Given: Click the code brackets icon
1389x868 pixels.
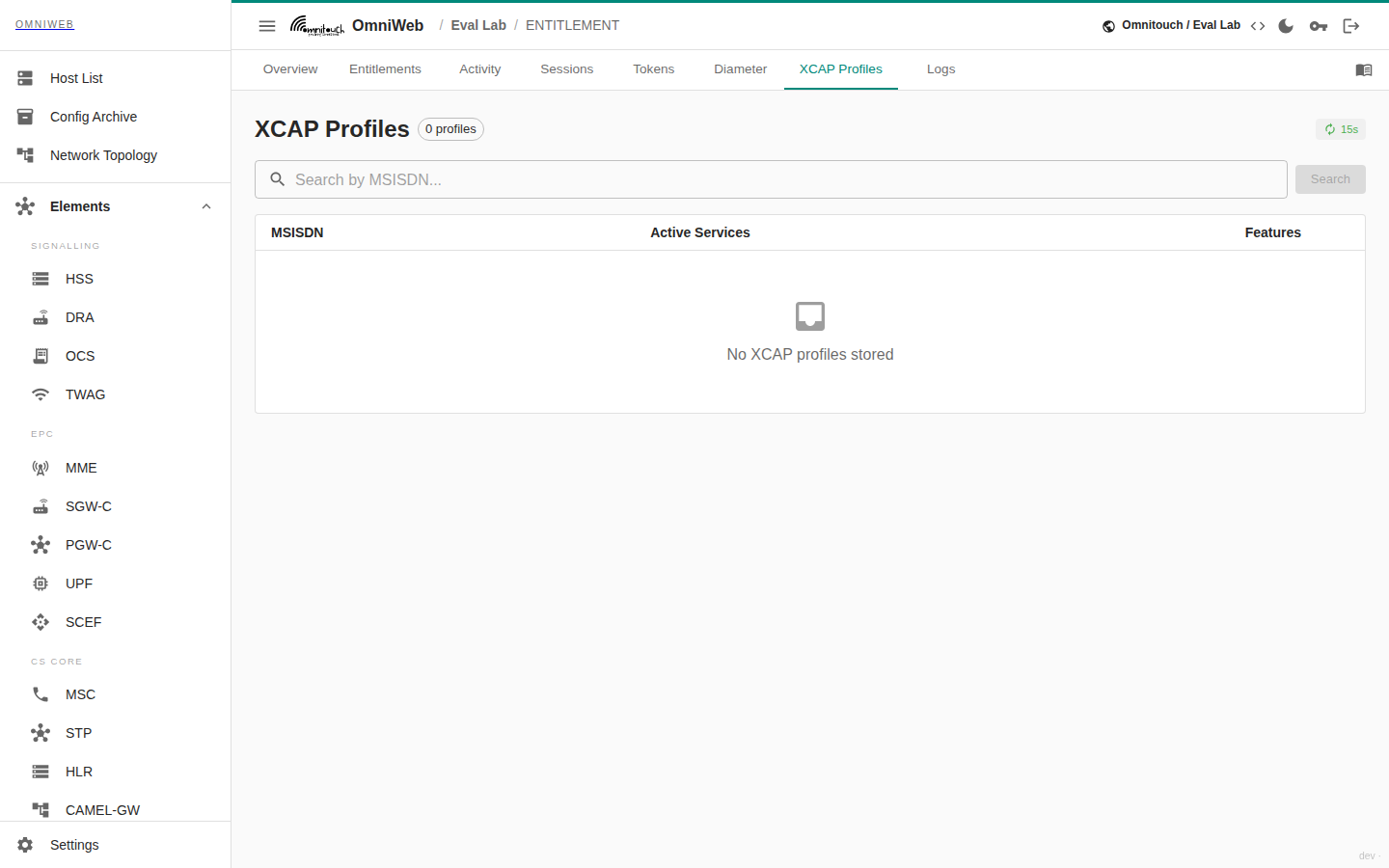Looking at the screenshot, I should pos(1258,26).
